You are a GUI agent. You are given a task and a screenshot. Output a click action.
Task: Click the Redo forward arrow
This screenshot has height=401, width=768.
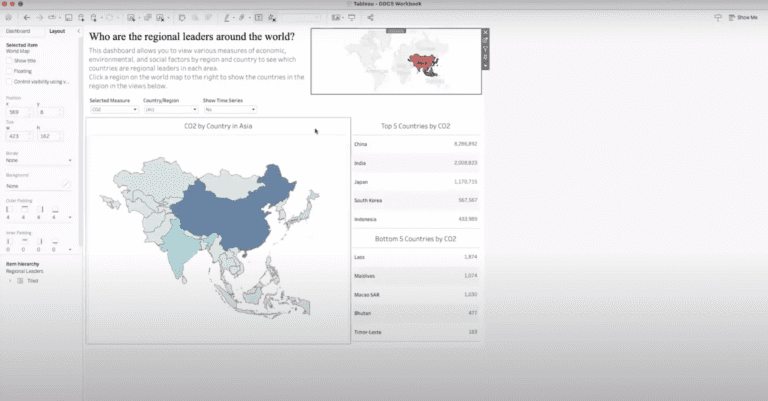40,18
